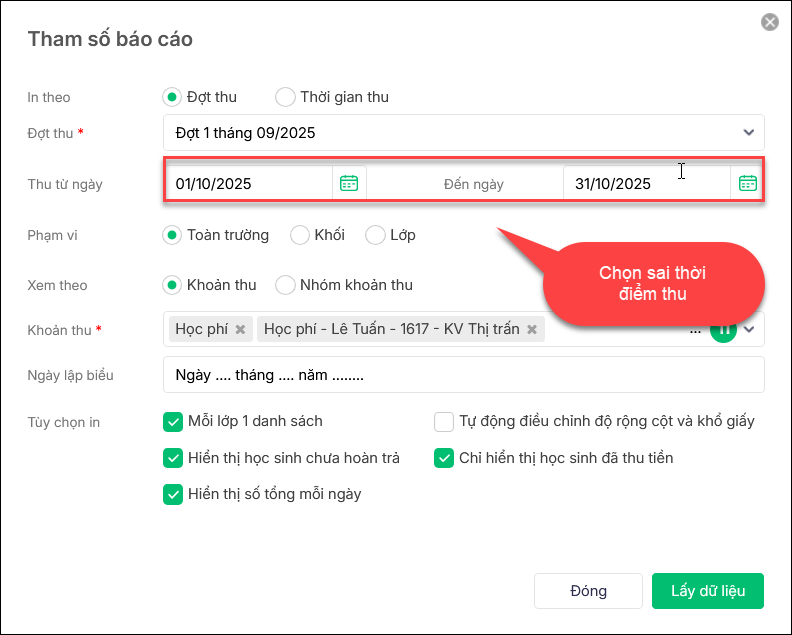Remove the 'Học phí' tag
The width and height of the screenshot is (792, 635).
tap(240, 329)
